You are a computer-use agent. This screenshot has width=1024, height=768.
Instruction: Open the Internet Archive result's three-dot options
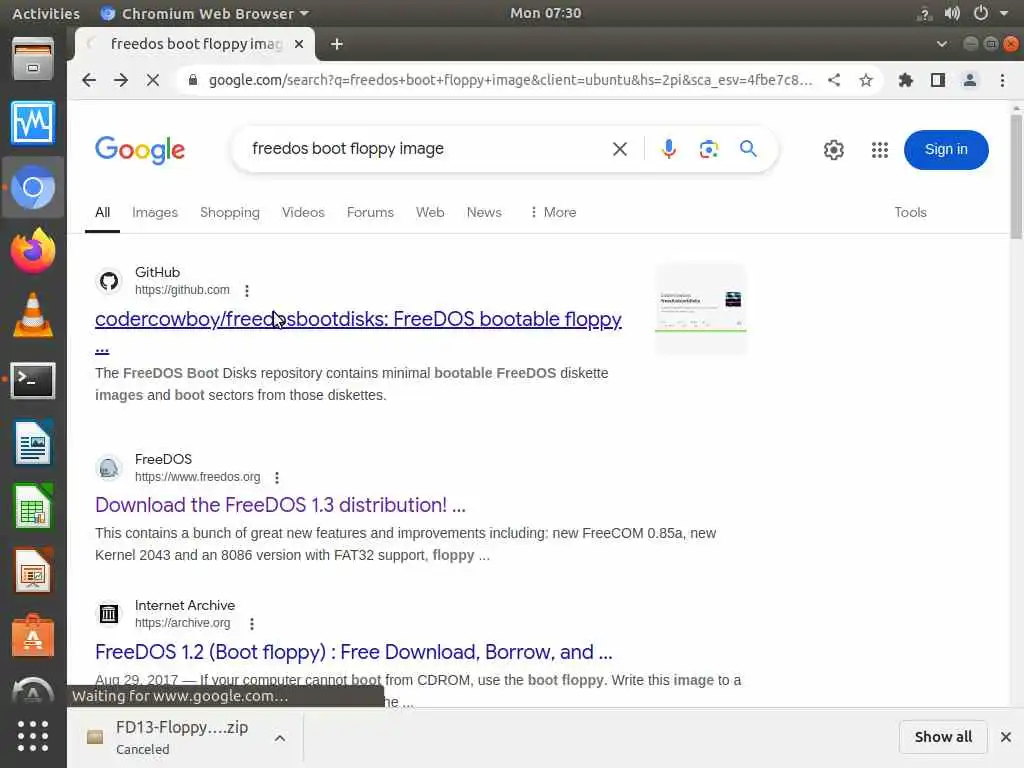coord(252,624)
